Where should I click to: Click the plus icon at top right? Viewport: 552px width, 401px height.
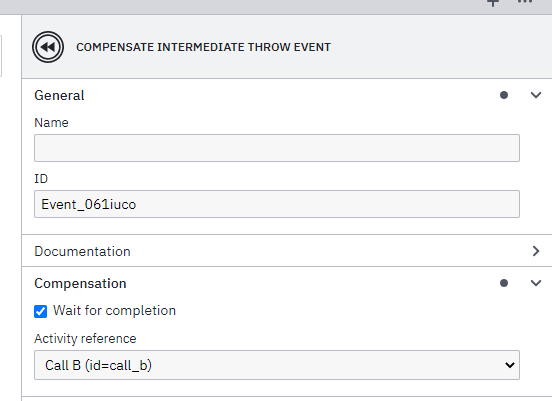tap(493, 3)
